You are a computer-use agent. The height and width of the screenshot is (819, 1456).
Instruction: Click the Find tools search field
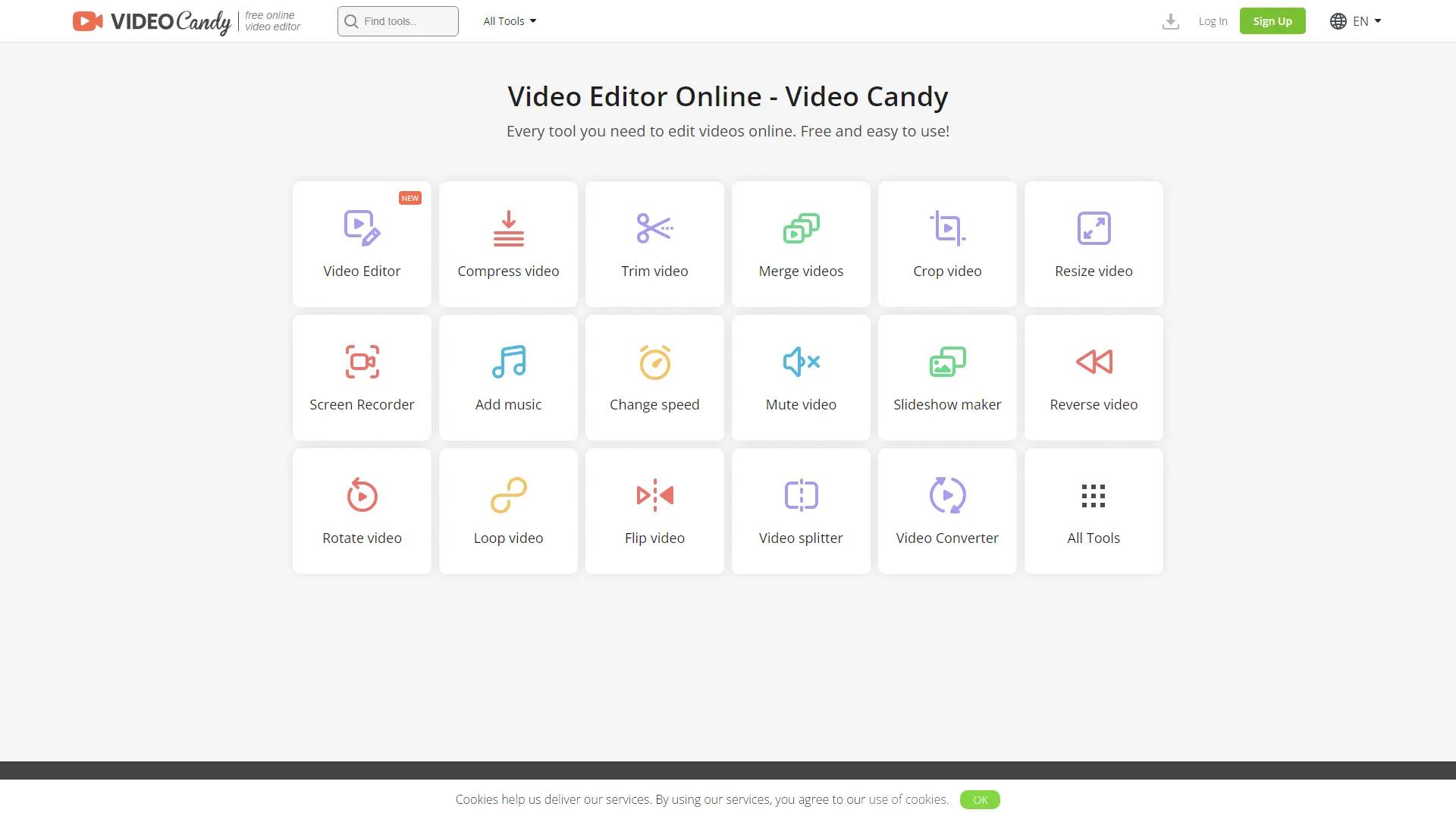coord(397,20)
